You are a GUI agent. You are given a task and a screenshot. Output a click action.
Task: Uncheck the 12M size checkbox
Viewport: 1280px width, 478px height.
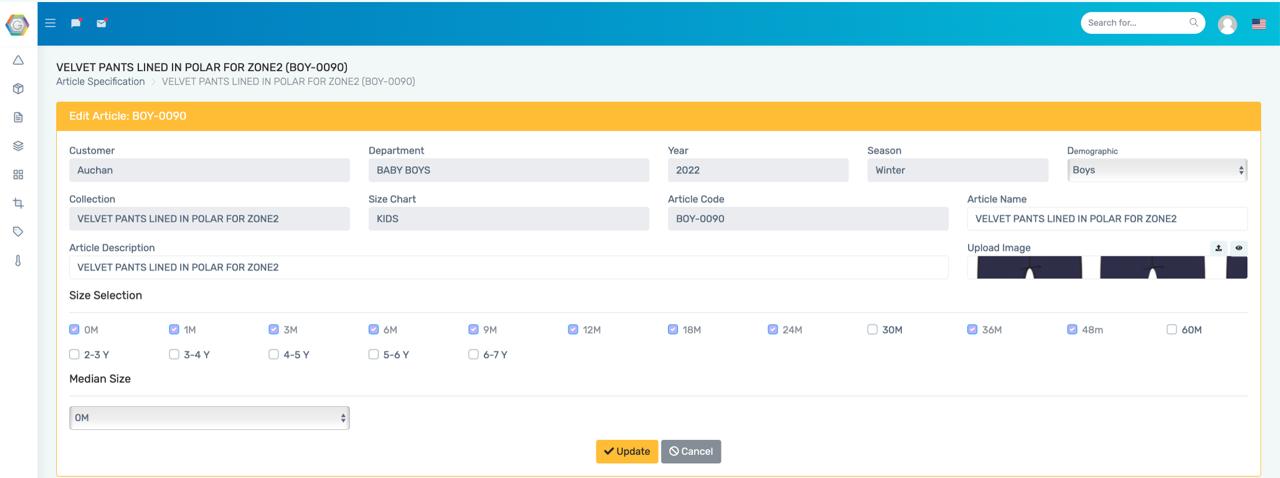(x=574, y=329)
